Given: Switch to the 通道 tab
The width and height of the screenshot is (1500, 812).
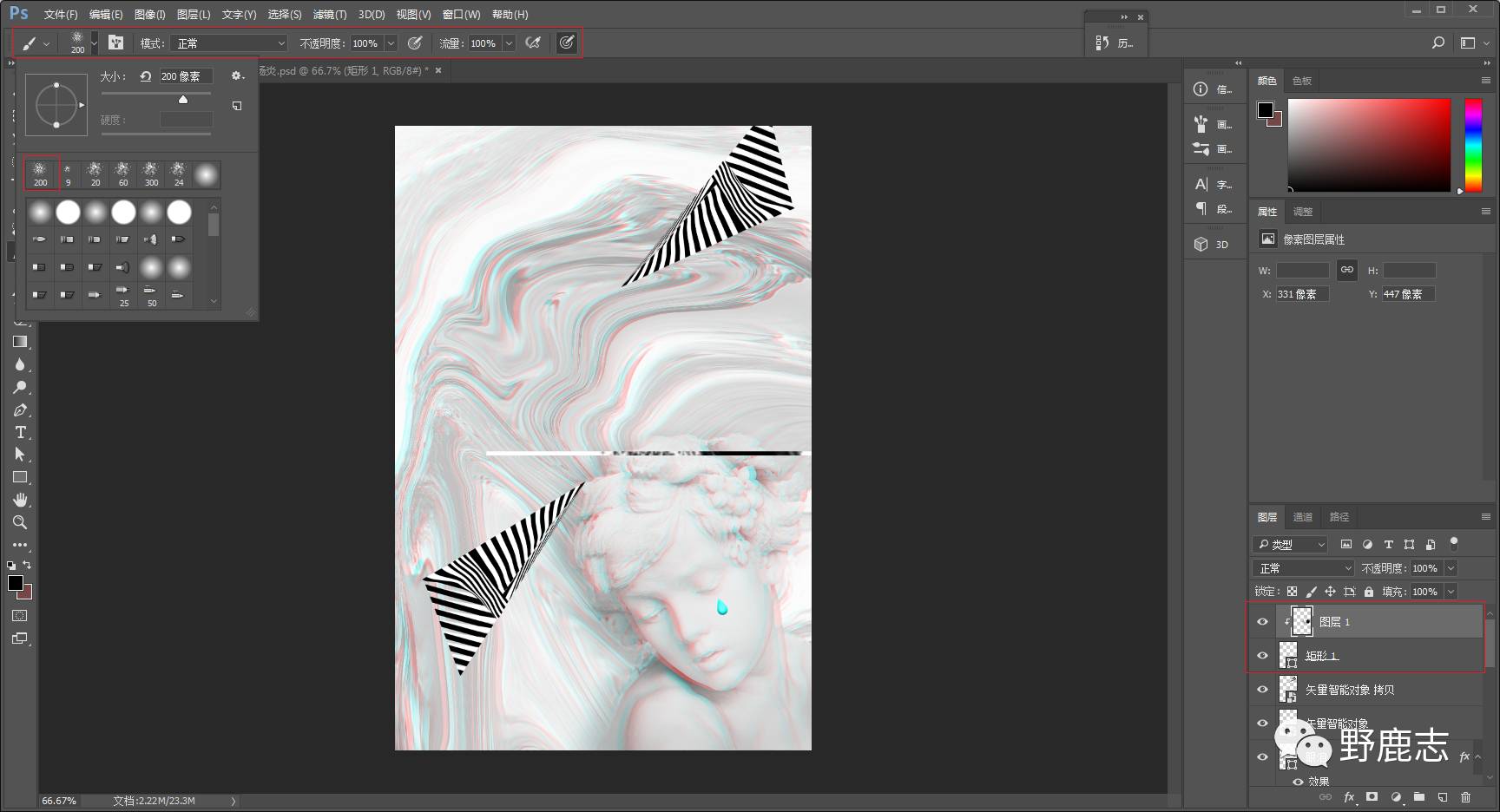Looking at the screenshot, I should (x=1303, y=517).
